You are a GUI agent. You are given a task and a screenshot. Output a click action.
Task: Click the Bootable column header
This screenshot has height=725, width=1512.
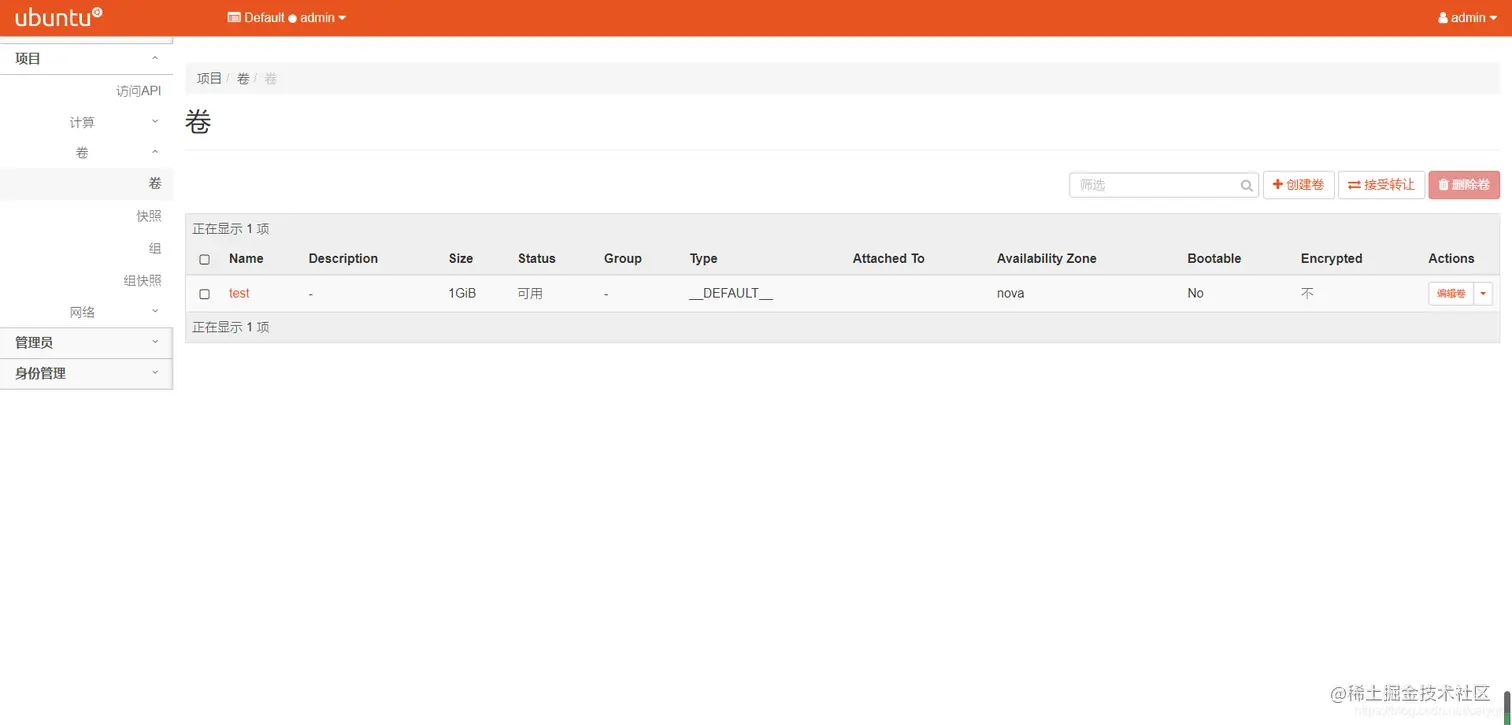[x=1214, y=258]
